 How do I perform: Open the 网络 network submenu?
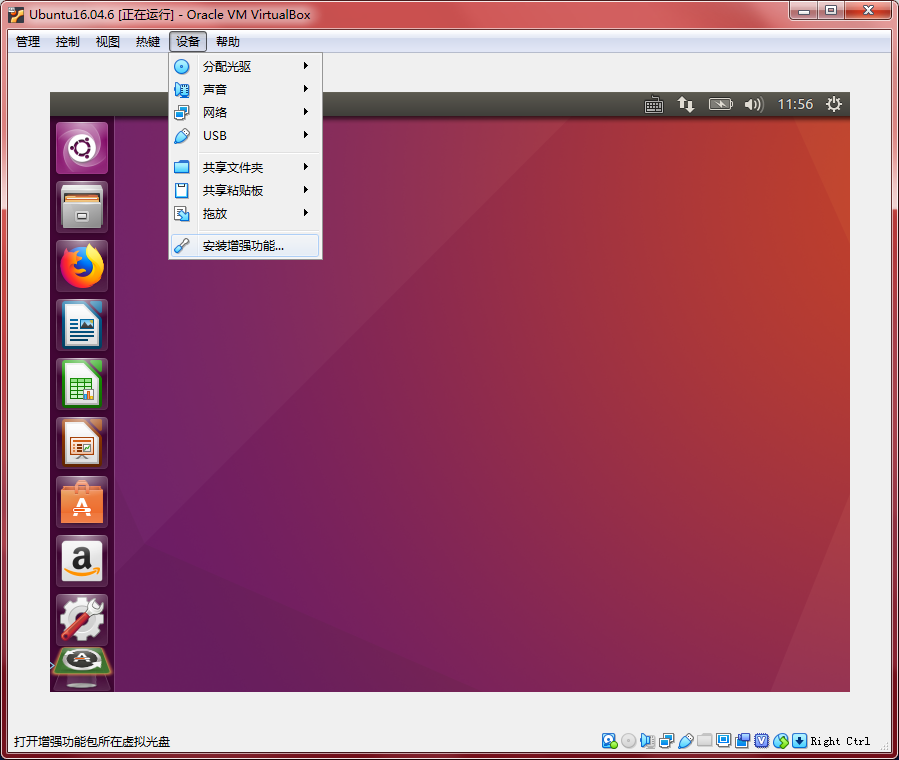point(245,112)
